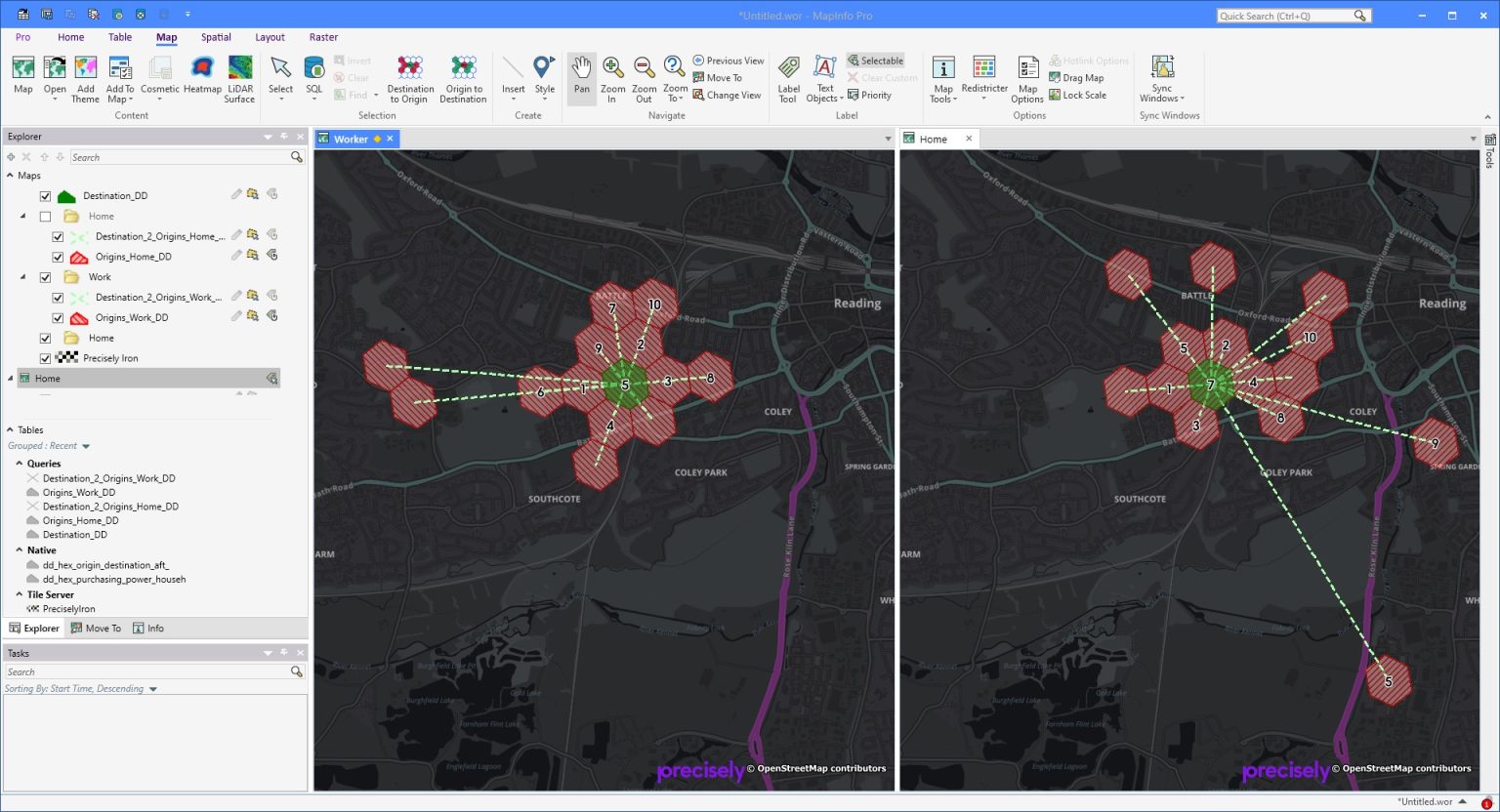Switch to the Spatial ribbon tab

pyautogui.click(x=216, y=37)
